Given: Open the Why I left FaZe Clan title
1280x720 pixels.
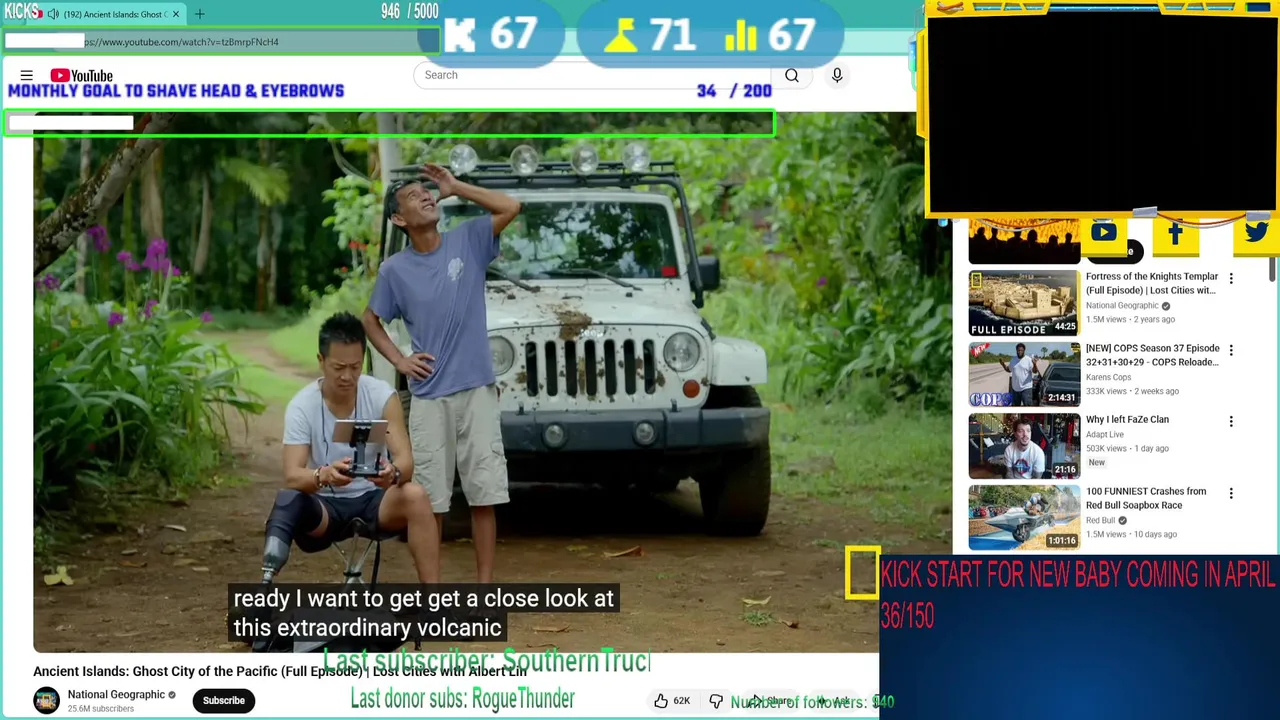Looking at the screenshot, I should coord(1127,420).
